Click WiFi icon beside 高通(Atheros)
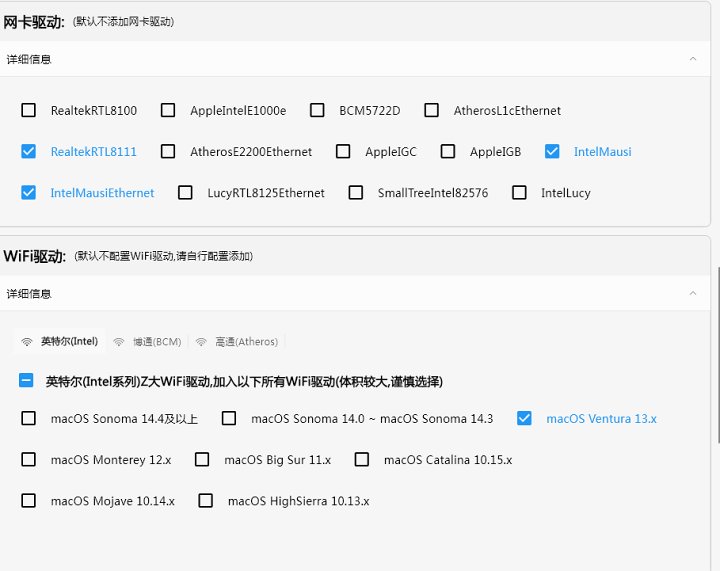 [x=201, y=342]
